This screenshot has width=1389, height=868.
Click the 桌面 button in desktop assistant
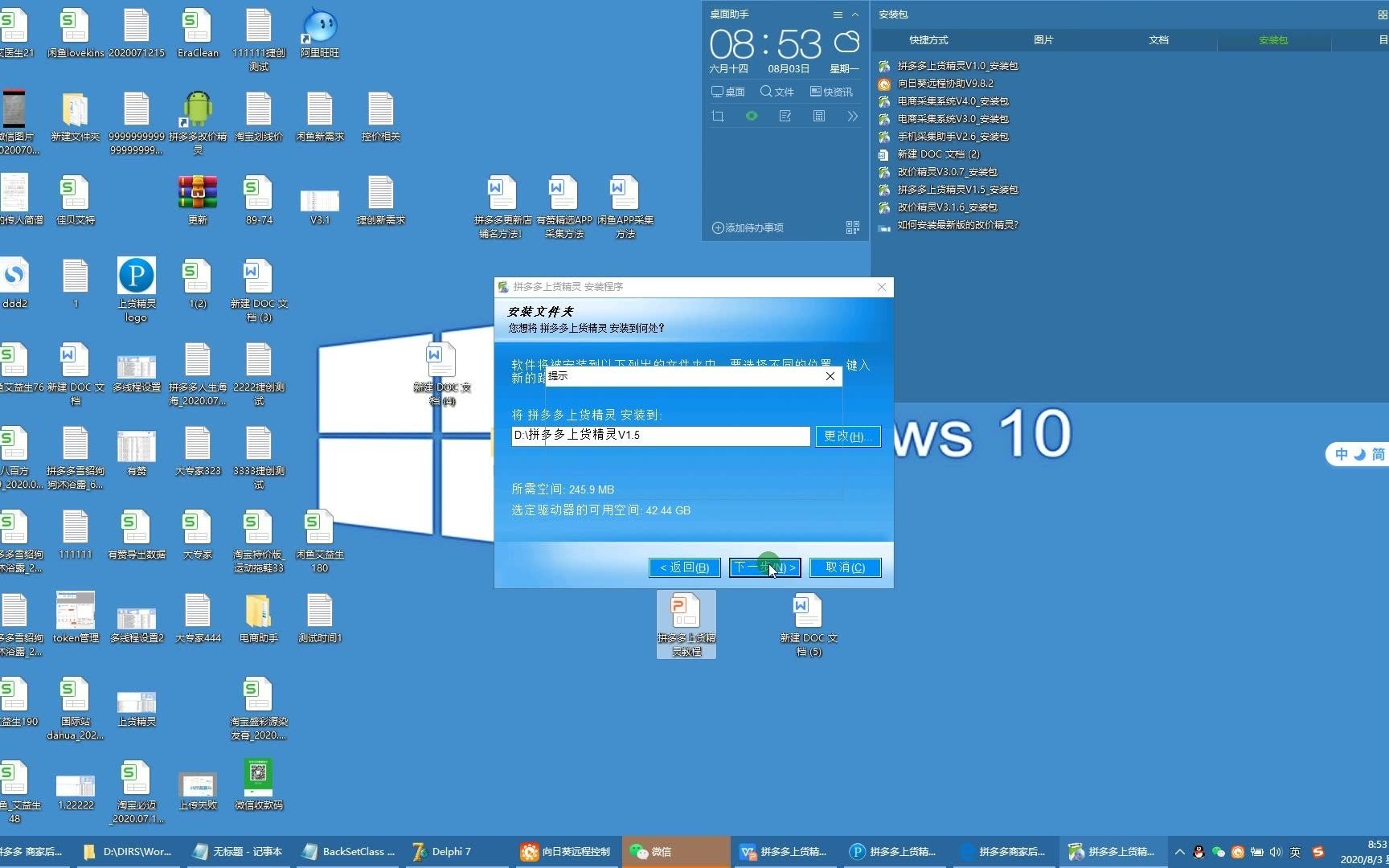[x=728, y=92]
